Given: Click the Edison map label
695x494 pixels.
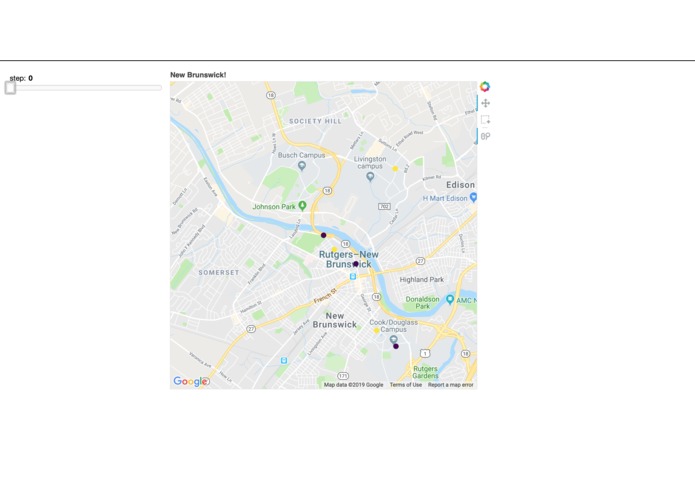Looking at the screenshot, I should [461, 185].
